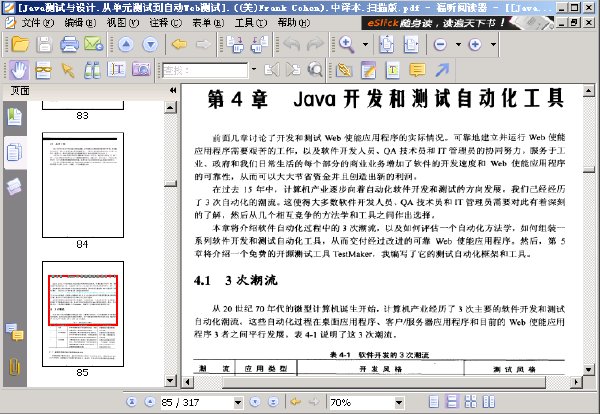Click the eSlick advertisement banner

point(457,23)
